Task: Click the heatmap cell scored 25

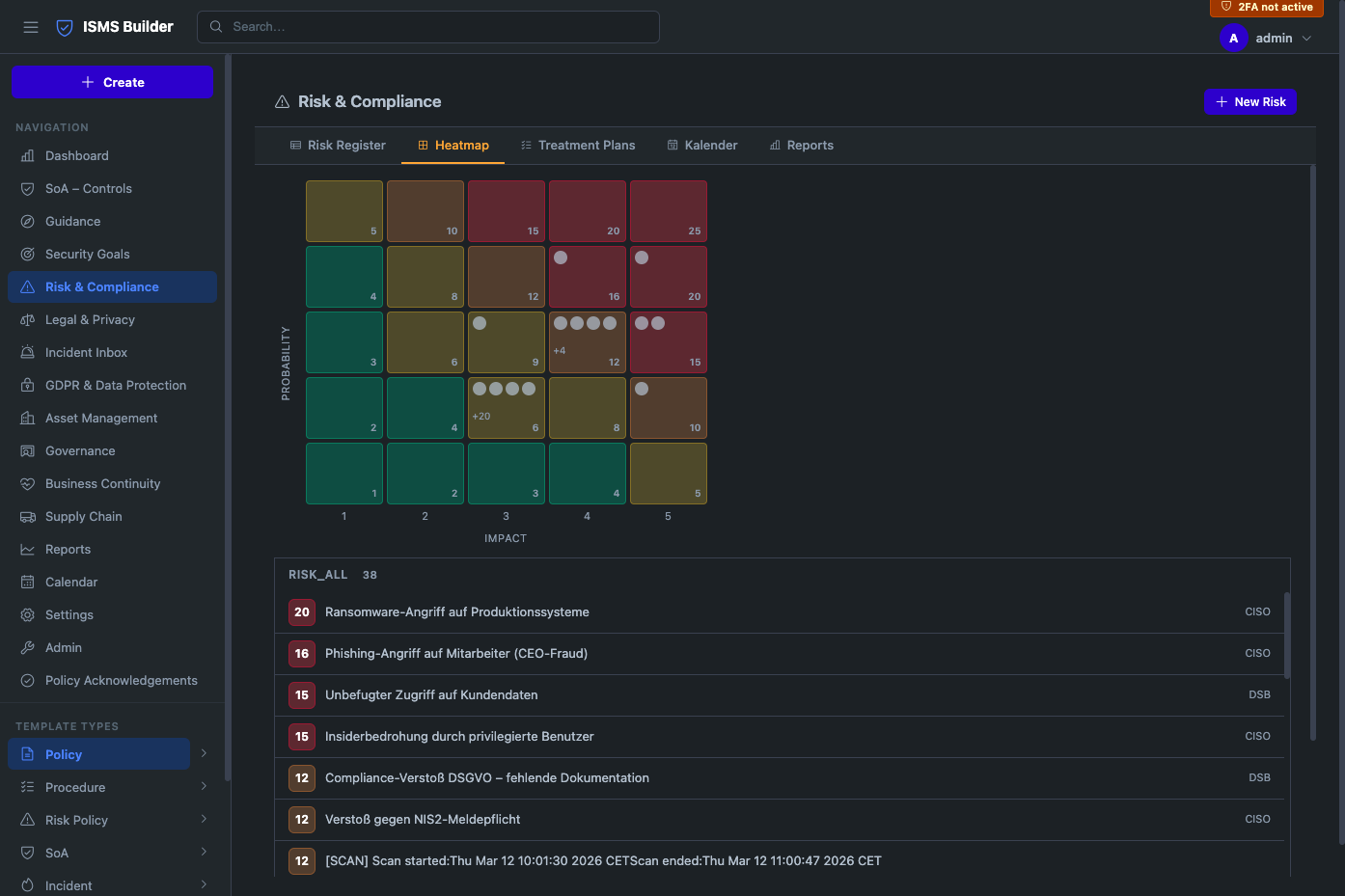Action: 669,211
